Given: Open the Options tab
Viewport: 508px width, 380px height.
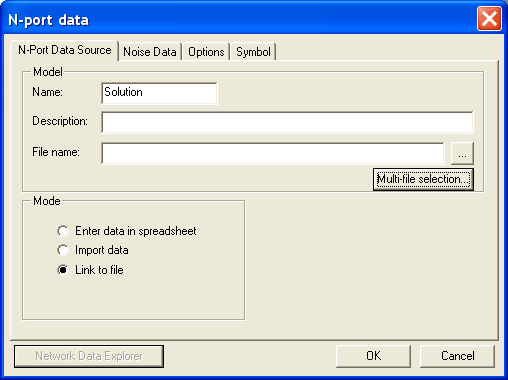Looking at the screenshot, I should tap(206, 52).
